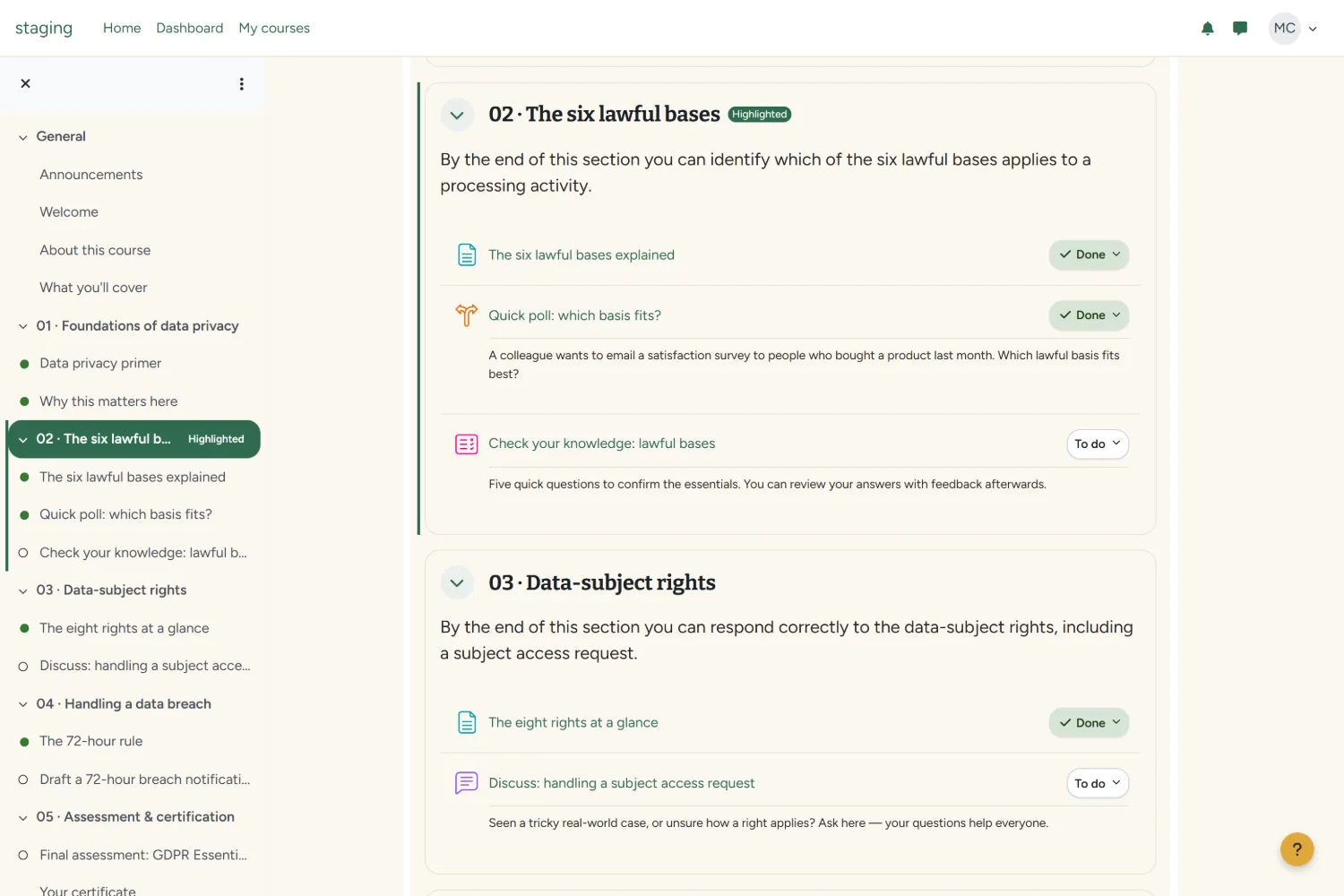Collapse highlighted 02 section chevron in sidebar
The width and height of the screenshot is (1344, 896).
[23, 440]
